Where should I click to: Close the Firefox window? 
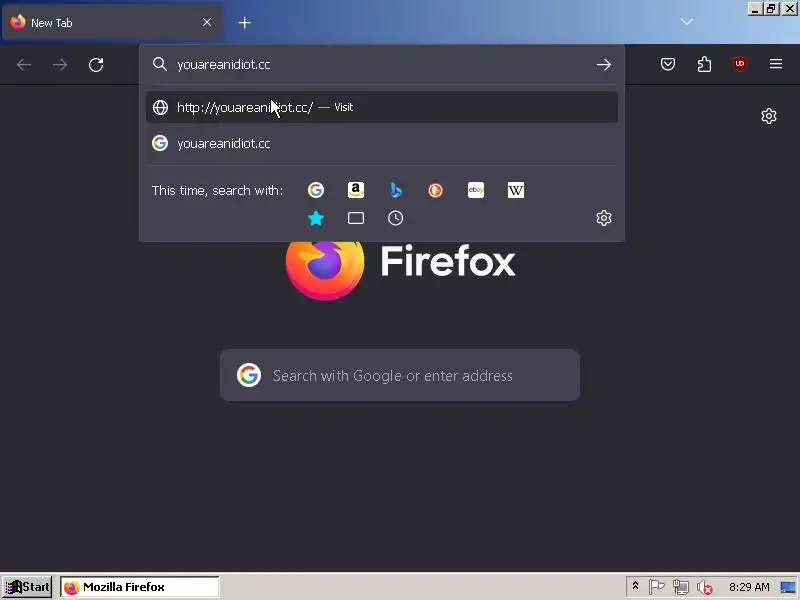789,9
